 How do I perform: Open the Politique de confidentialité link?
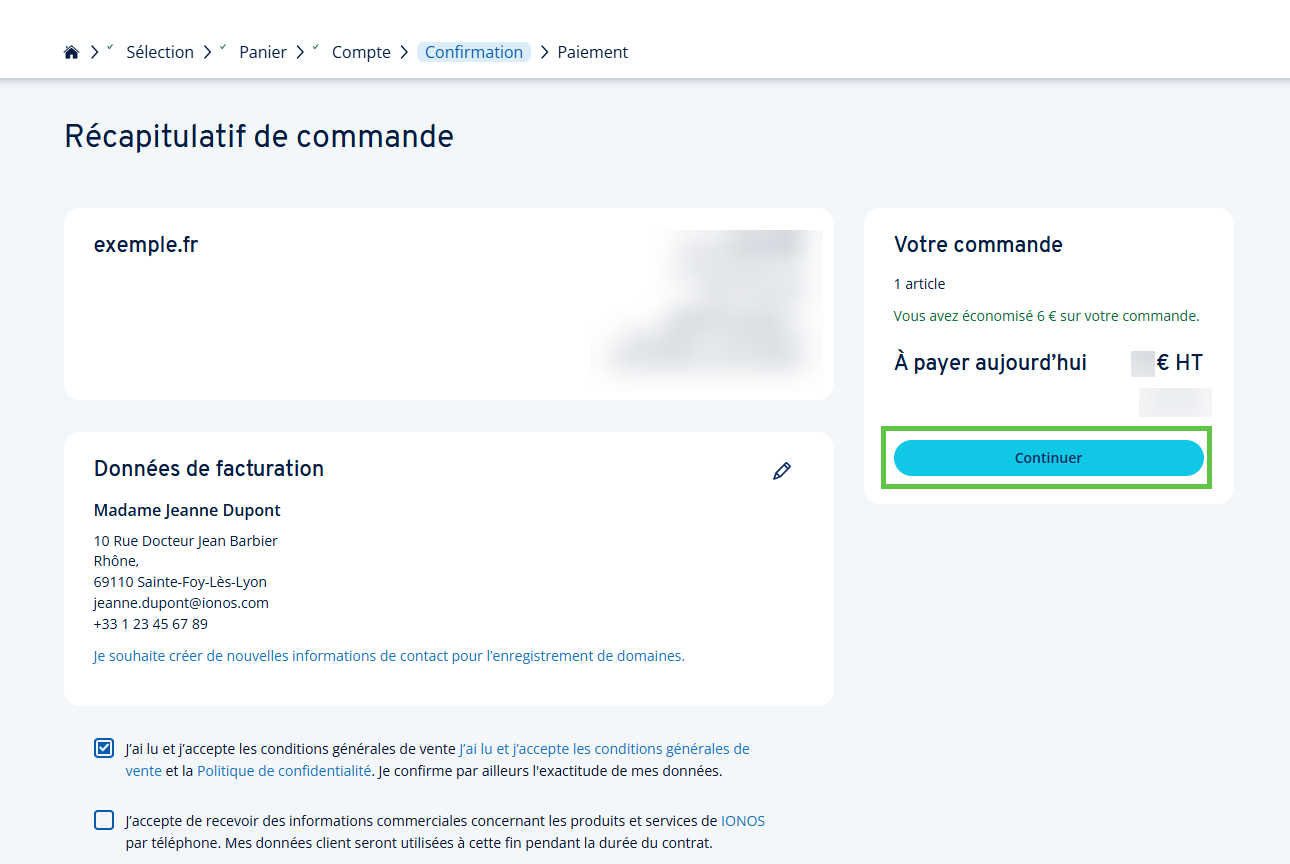284,771
